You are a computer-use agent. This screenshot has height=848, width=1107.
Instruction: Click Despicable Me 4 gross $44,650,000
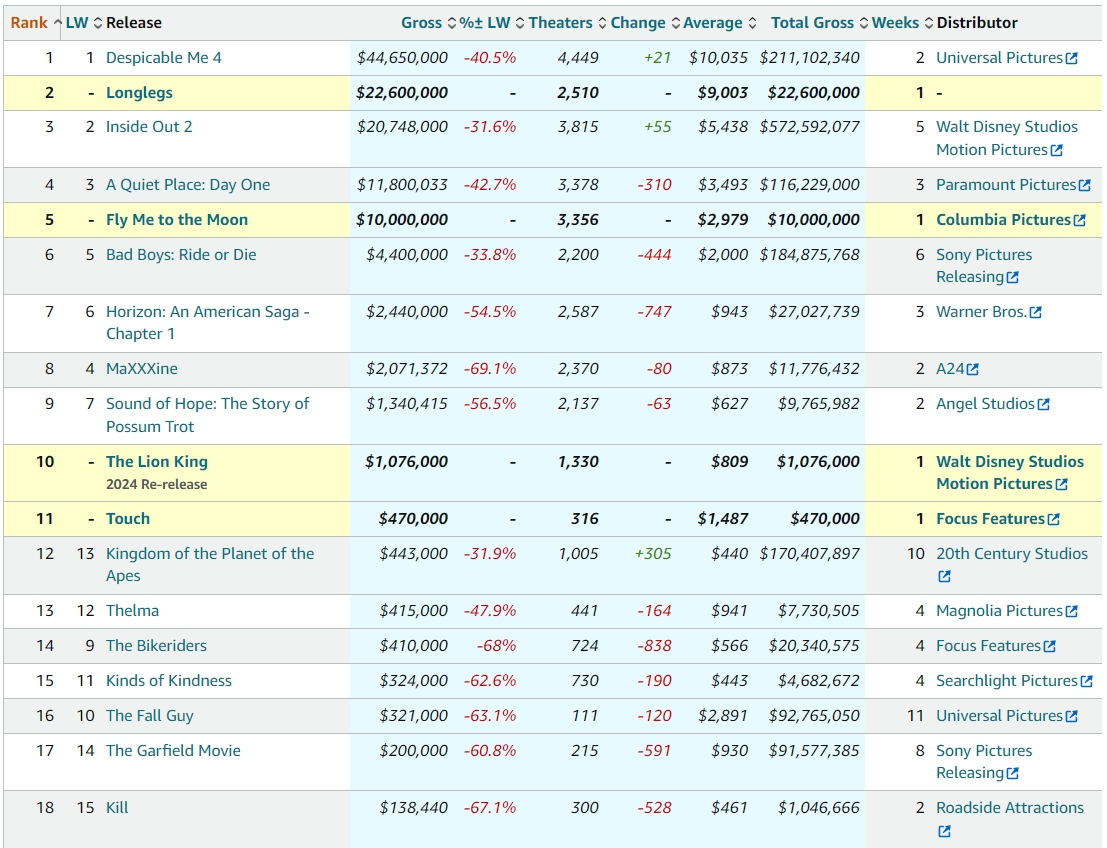[402, 58]
